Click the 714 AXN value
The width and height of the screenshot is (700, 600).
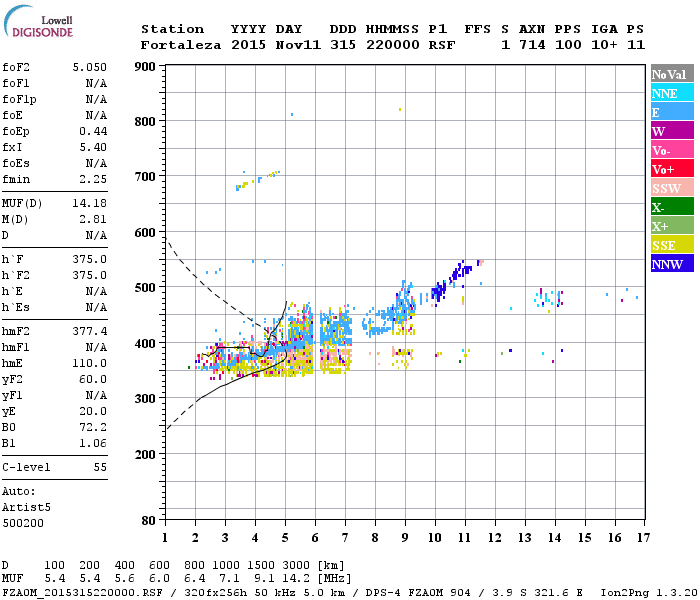point(532,45)
